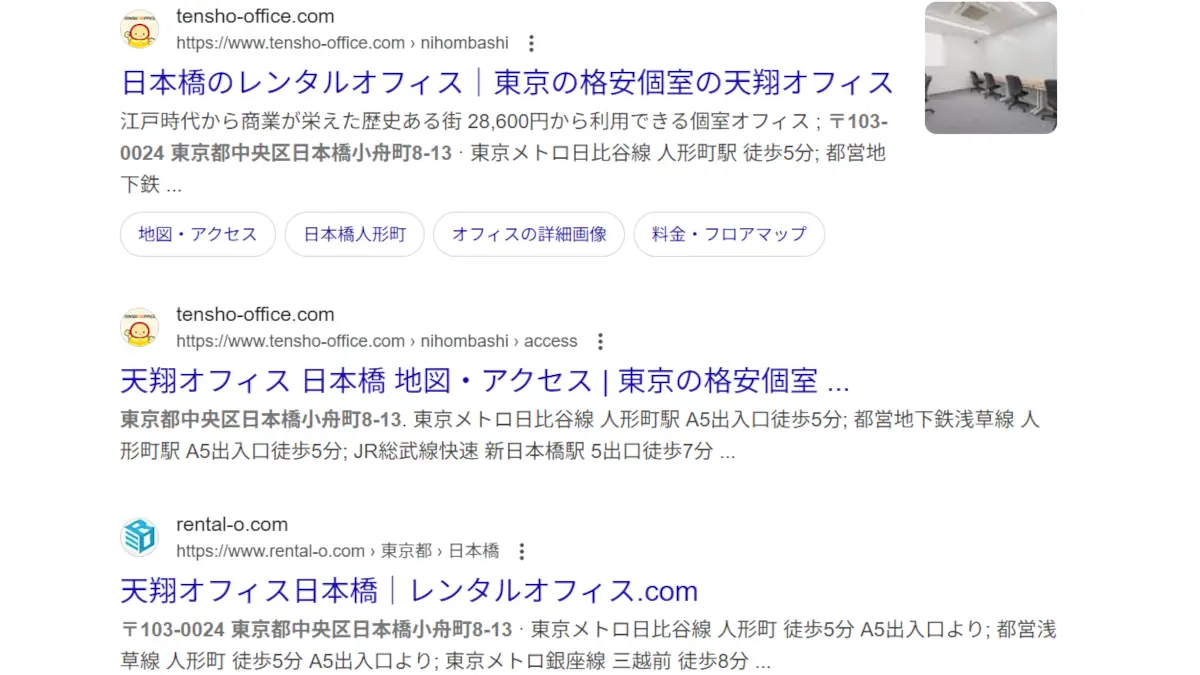Click the office room thumbnail image

(x=991, y=68)
